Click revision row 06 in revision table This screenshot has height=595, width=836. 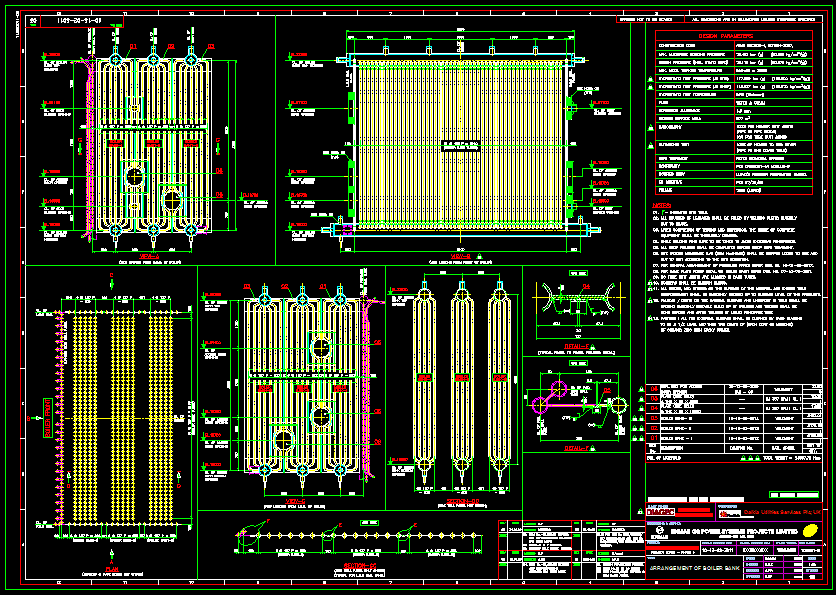pyautogui.click(x=656, y=387)
